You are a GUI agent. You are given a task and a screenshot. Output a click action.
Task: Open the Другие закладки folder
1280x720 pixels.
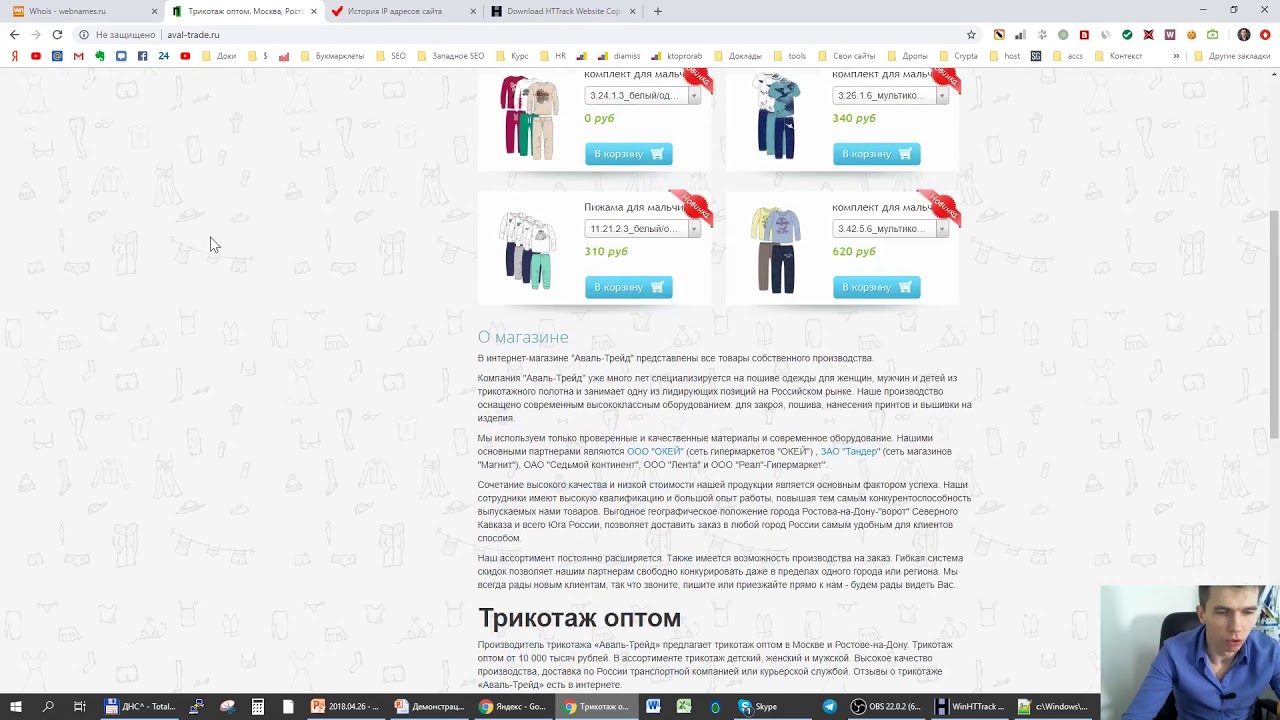pos(1231,56)
